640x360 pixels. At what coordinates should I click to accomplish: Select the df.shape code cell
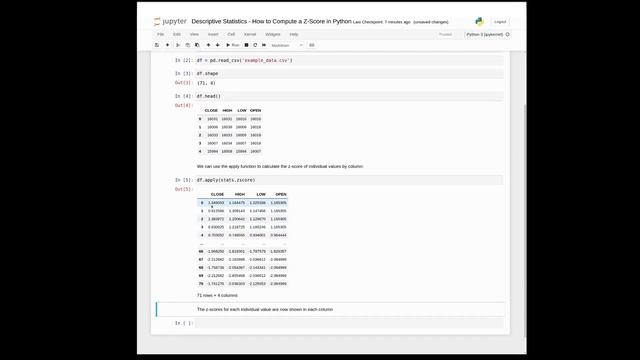pyautogui.click(x=349, y=73)
